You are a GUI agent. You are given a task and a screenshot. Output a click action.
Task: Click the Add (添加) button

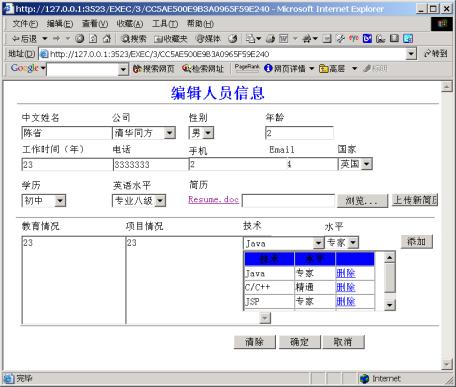pos(417,242)
